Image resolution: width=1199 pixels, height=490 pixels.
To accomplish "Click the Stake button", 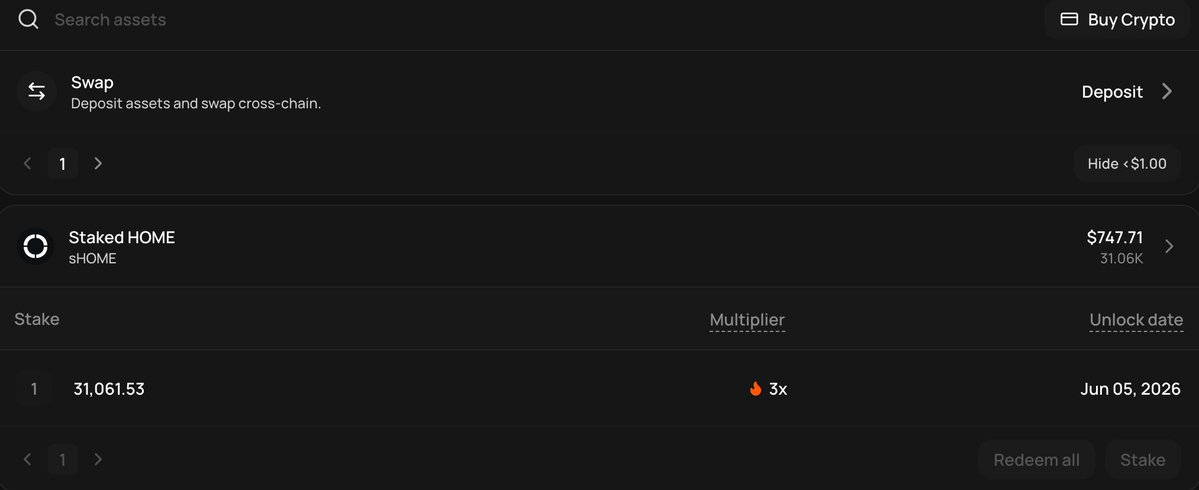I will pos(1143,459).
